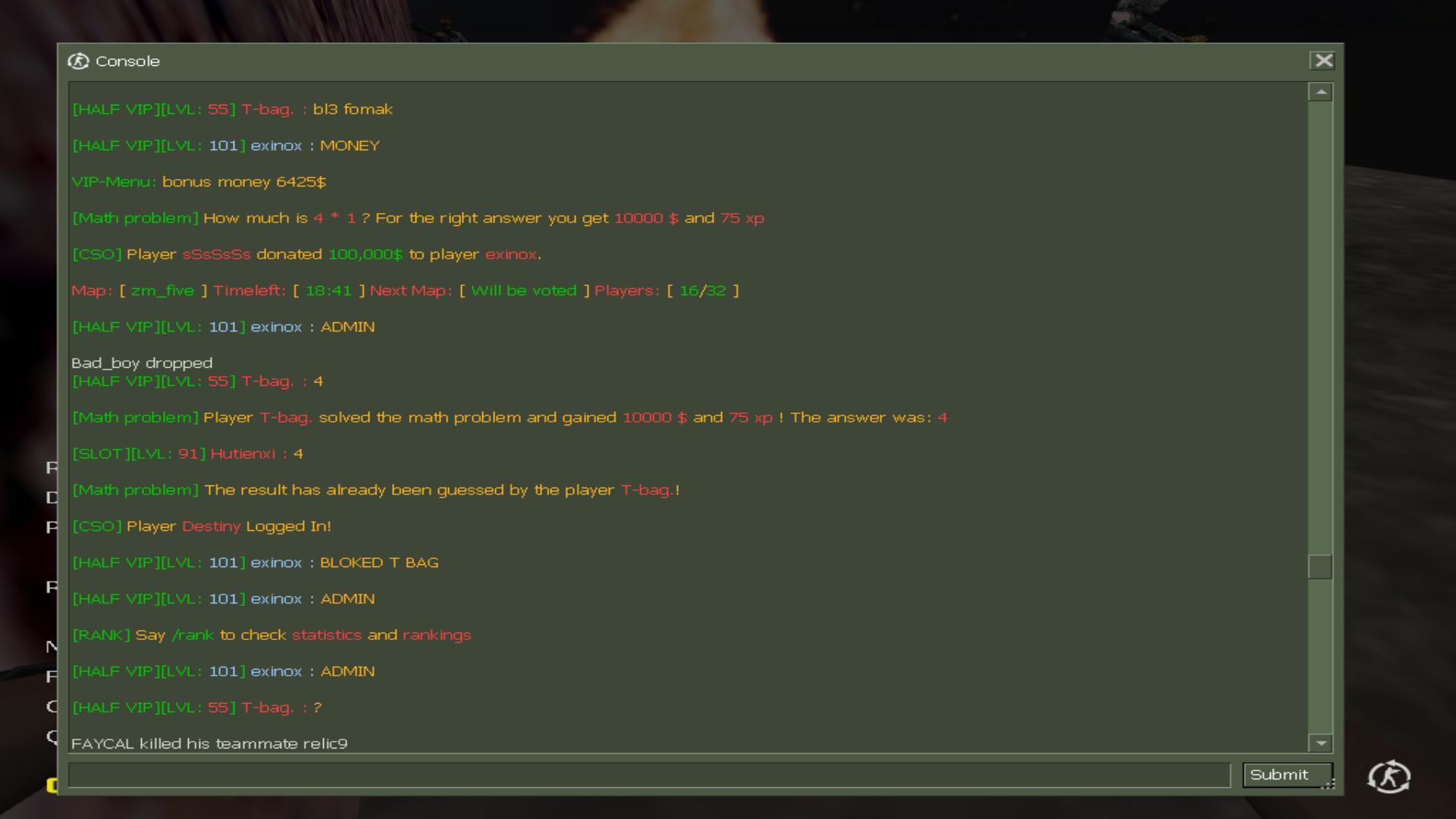Click the console scrollbar thumb
The image size is (1456, 819).
[x=1320, y=566]
